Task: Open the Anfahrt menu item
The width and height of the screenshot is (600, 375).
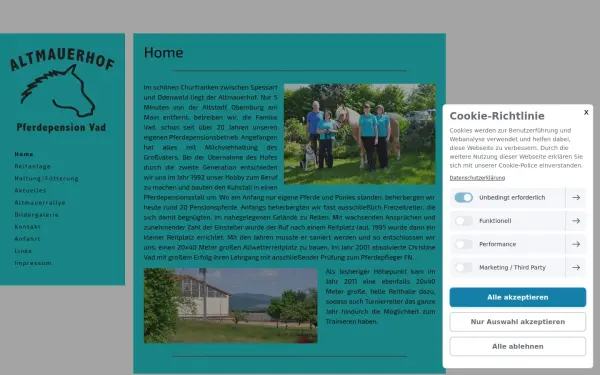Action: tap(27, 239)
